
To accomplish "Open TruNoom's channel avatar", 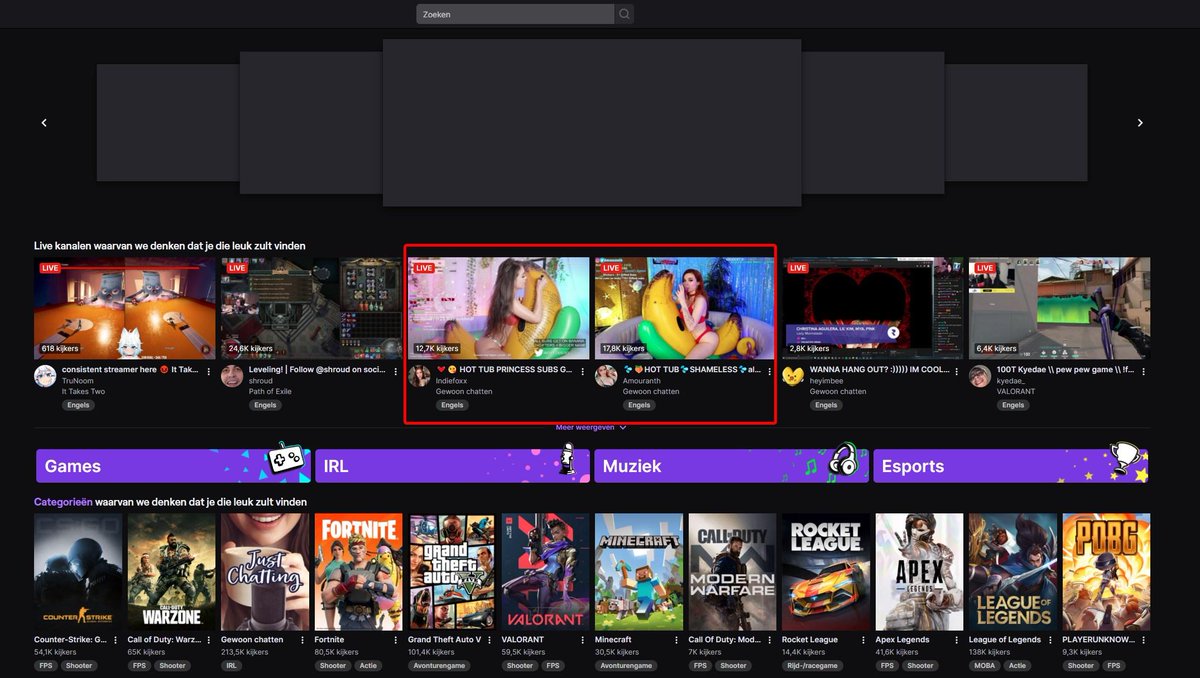I will (x=45, y=376).
